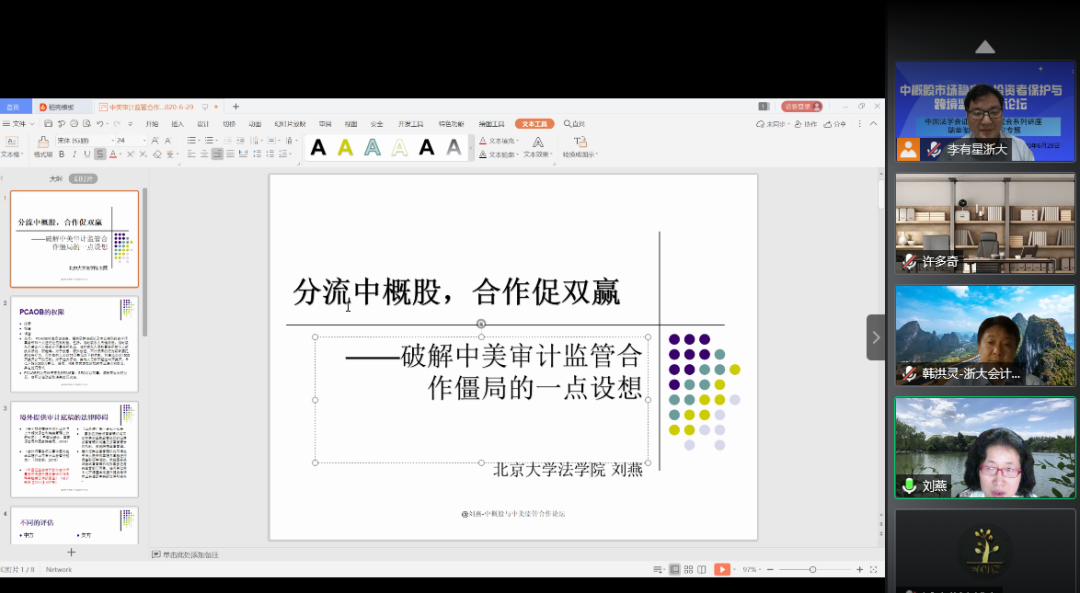
Task: Expand participant panel with right chevron
Action: click(875, 337)
